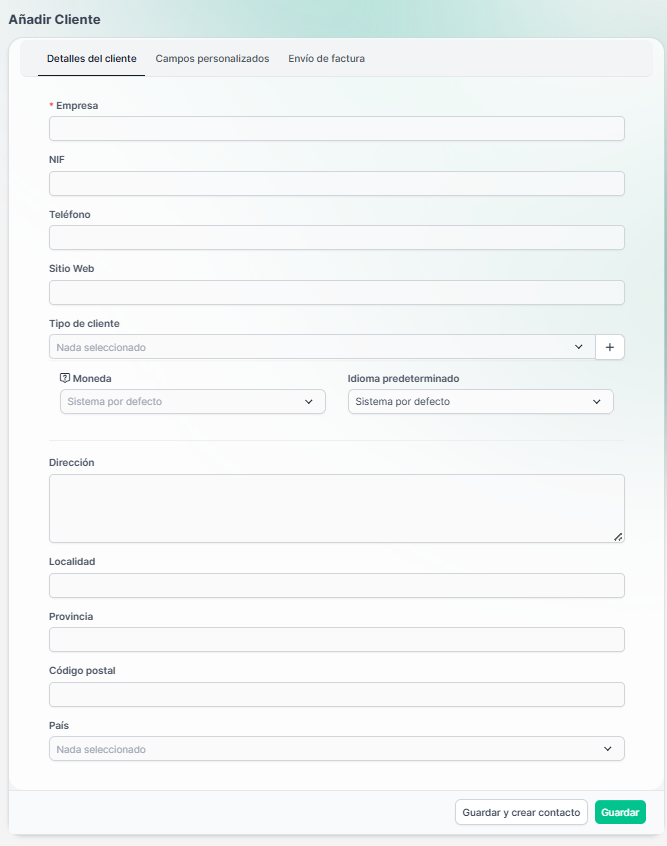Click the Provincia input field
Image resolution: width=667 pixels, height=846 pixels.
[x=336, y=640]
